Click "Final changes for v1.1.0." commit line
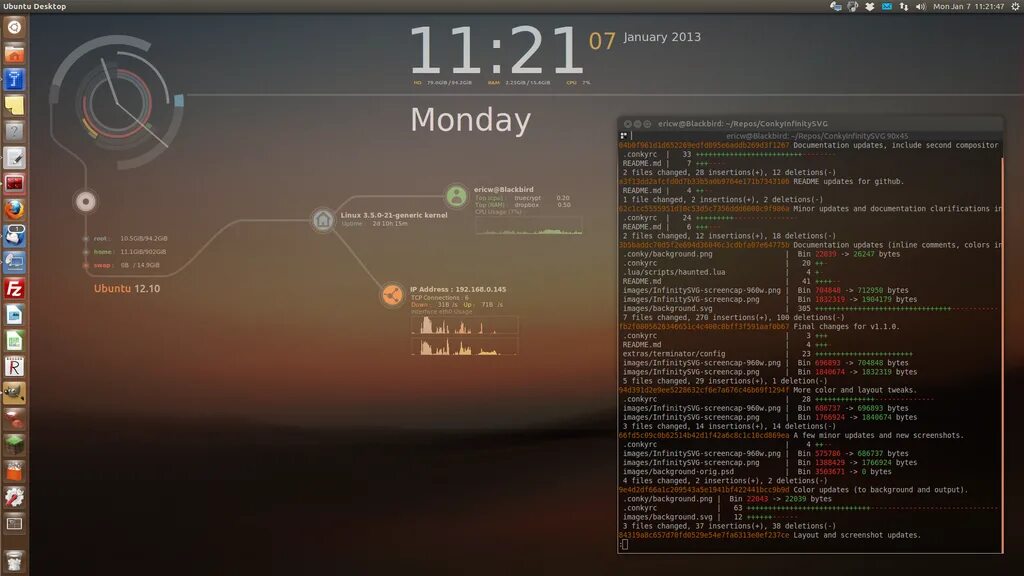Image resolution: width=1024 pixels, height=576 pixels. click(846, 327)
